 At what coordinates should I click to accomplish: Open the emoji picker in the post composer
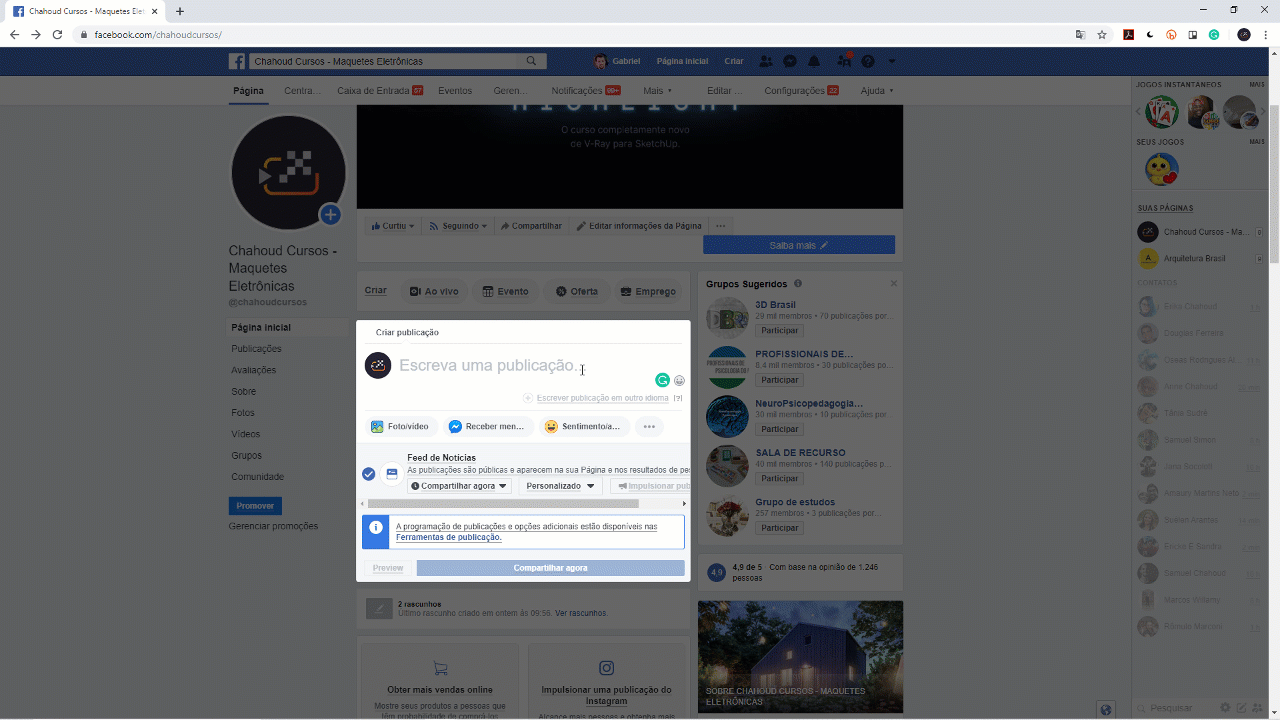click(679, 380)
